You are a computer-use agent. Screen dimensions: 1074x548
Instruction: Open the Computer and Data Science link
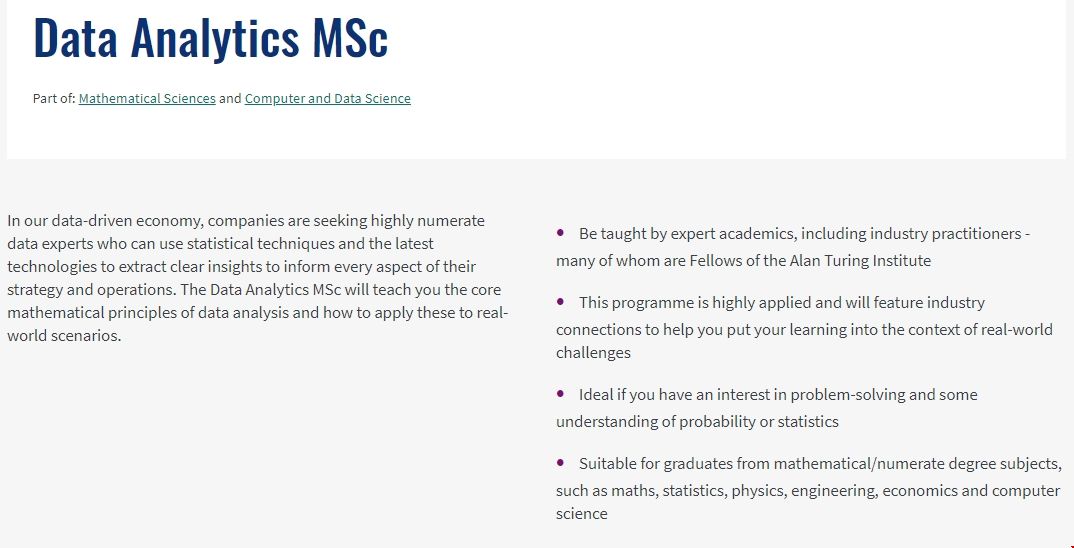(x=327, y=98)
